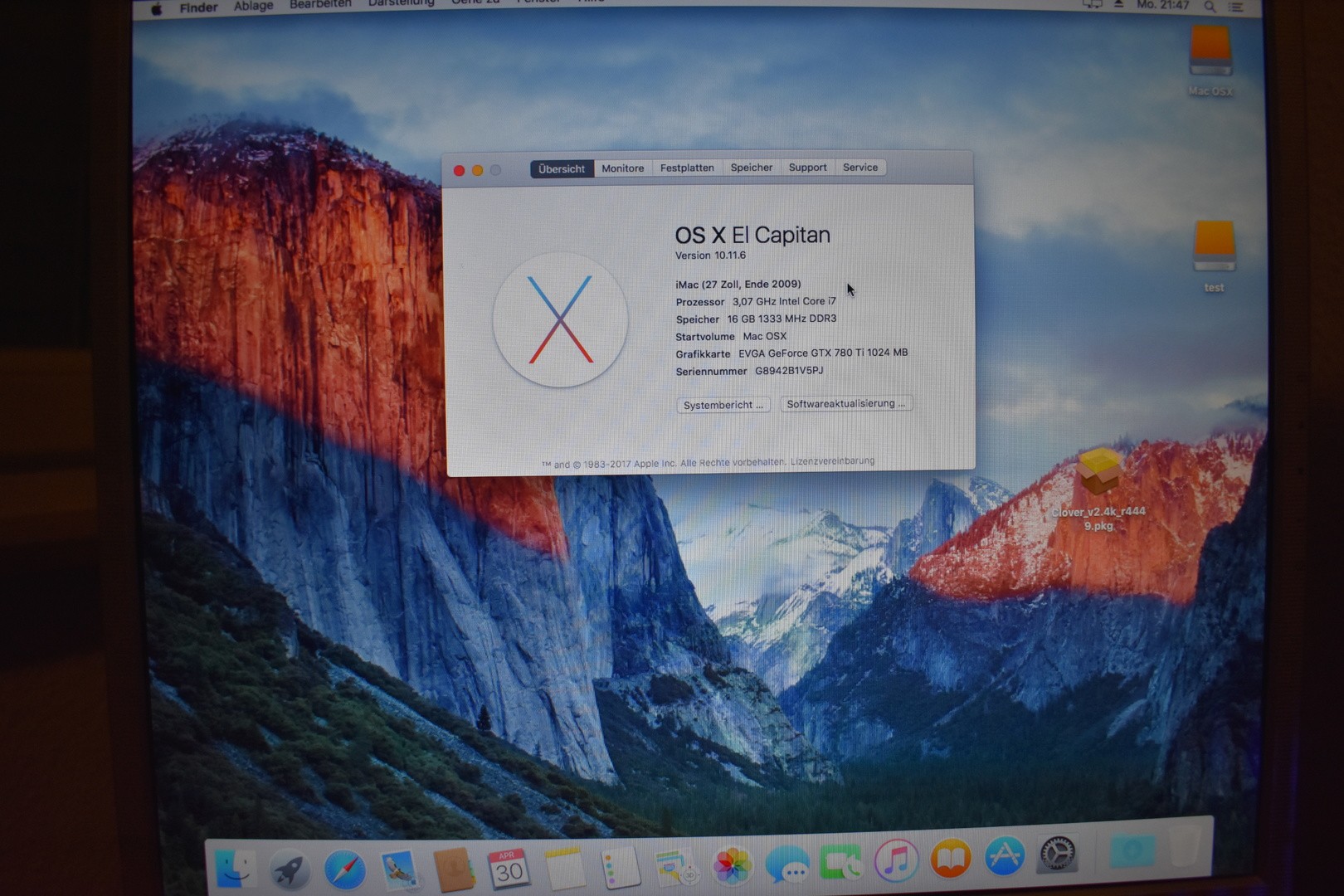Open the Bearbeiten menu
Image resolution: width=1344 pixels, height=896 pixels.
(320, 5)
